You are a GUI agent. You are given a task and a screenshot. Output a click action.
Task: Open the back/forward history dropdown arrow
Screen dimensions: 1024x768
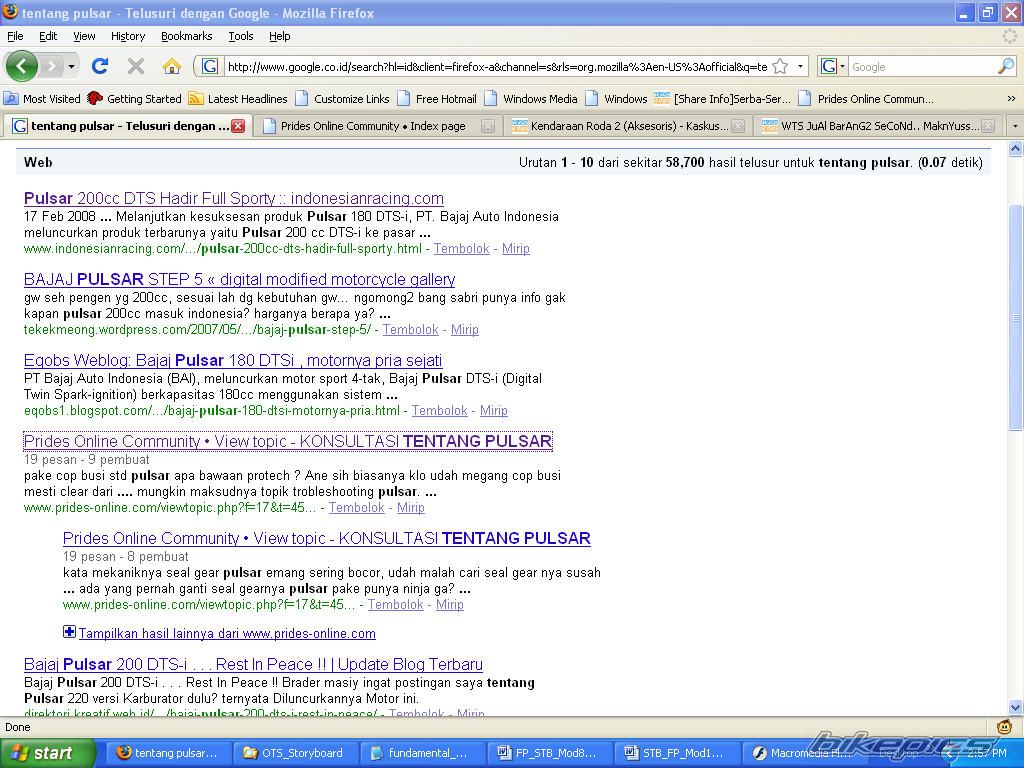[71, 67]
